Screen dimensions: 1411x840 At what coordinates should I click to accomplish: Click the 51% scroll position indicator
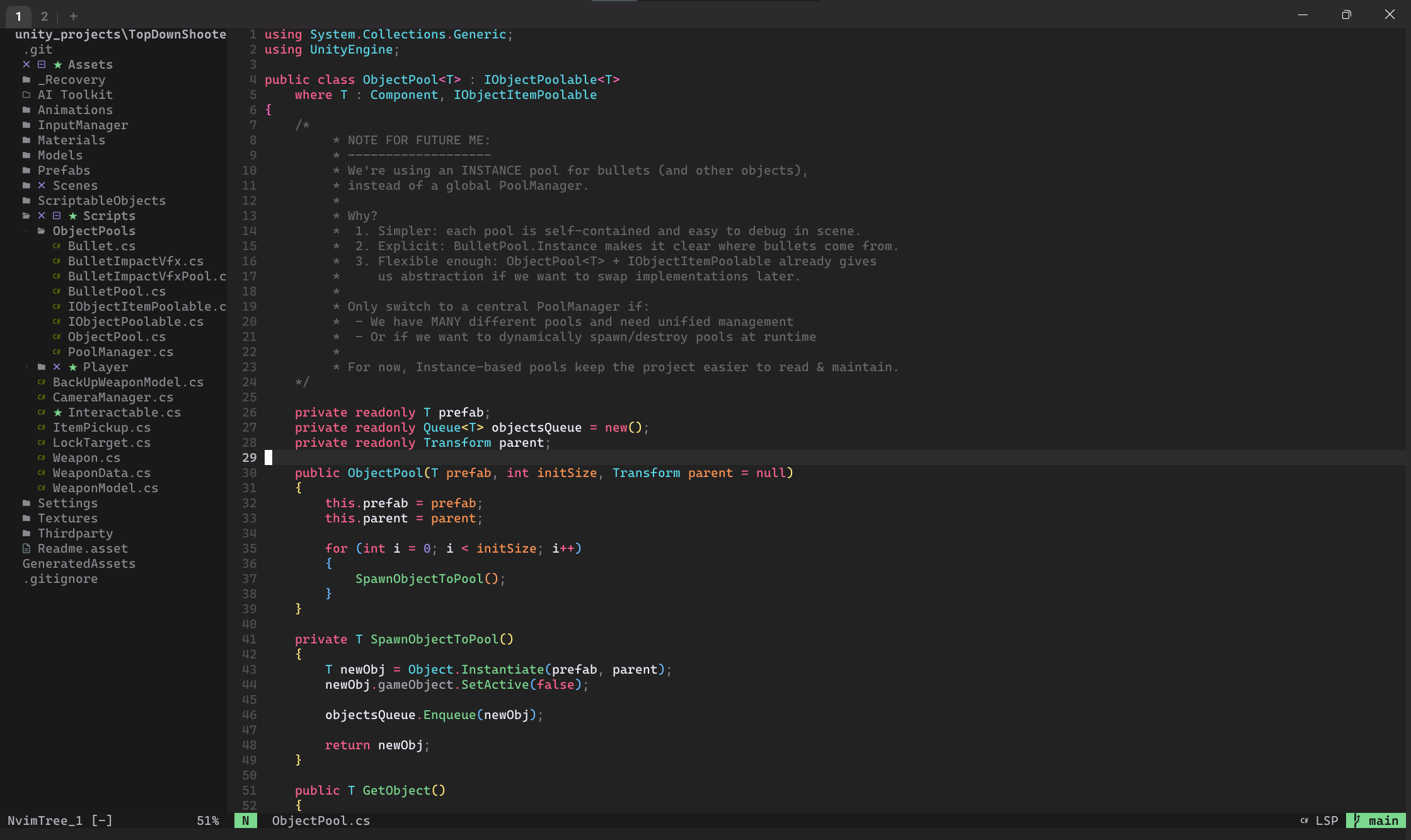208,820
